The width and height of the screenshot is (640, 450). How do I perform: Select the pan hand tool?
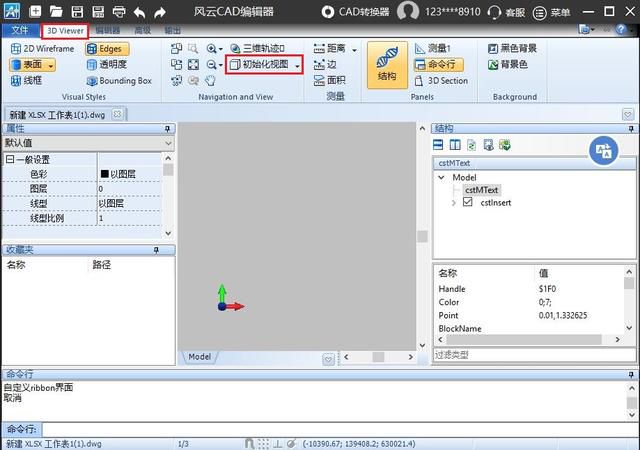pos(210,80)
